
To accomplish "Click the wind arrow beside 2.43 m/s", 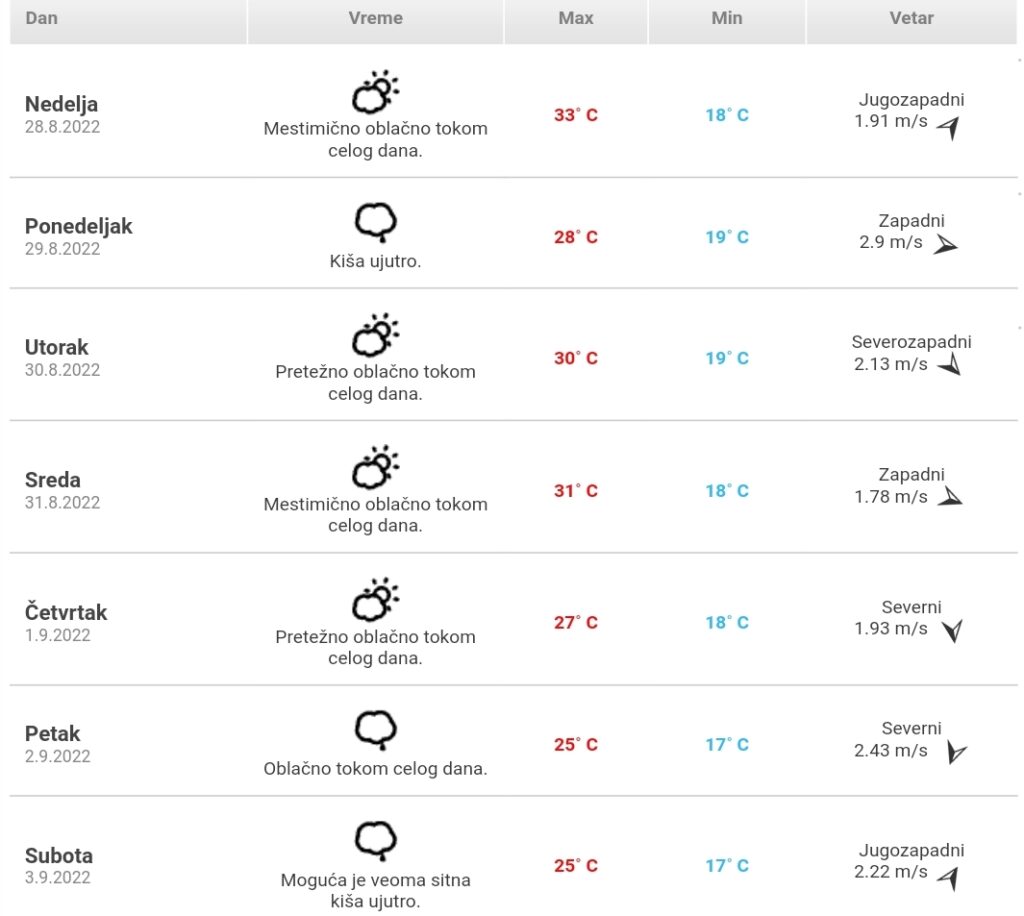I will point(956,752).
